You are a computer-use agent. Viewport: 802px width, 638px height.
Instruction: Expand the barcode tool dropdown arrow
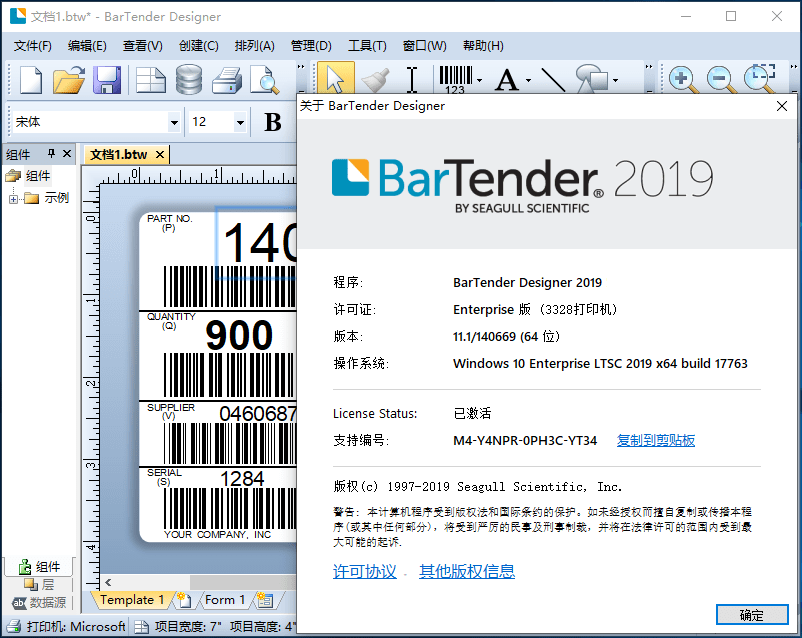point(479,80)
